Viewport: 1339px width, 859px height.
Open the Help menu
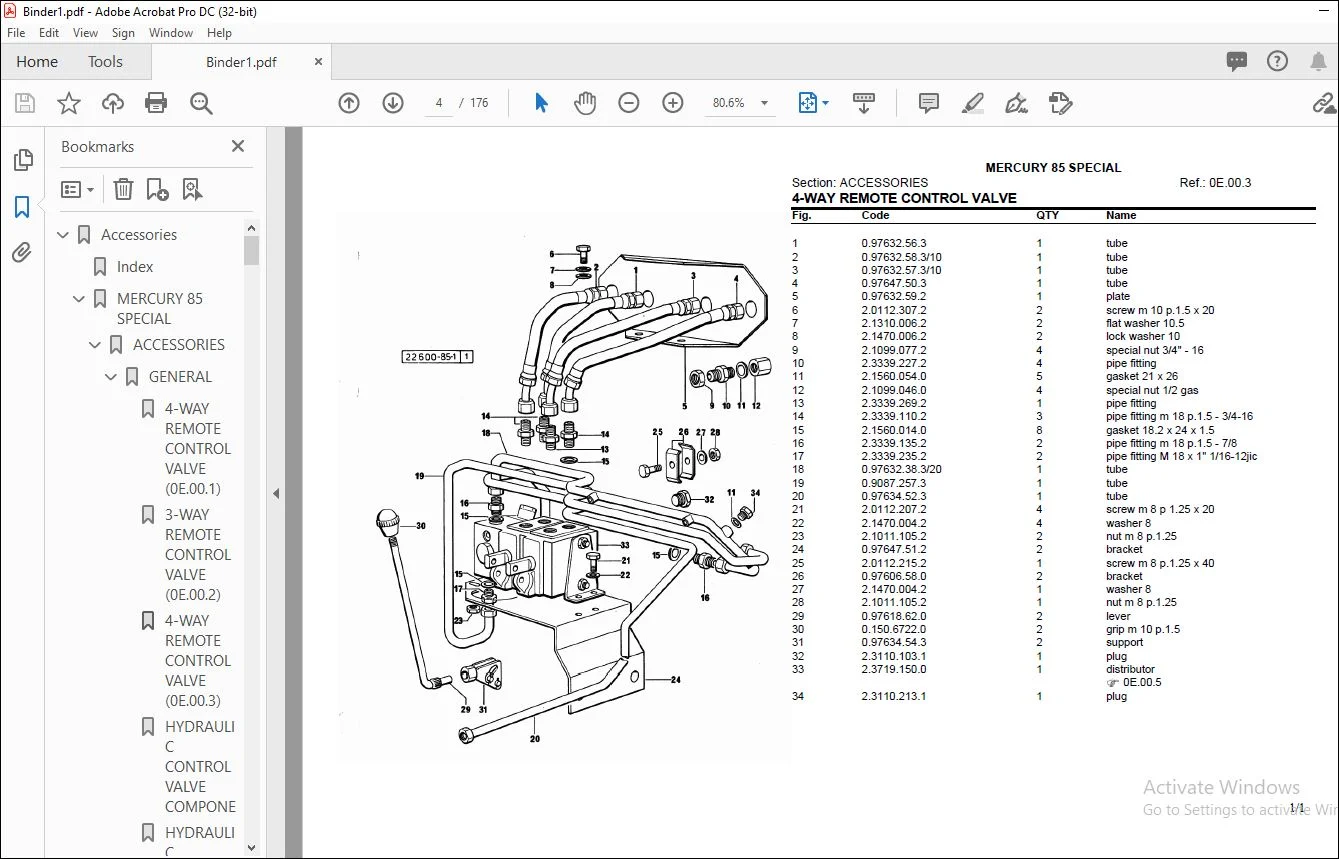point(219,33)
